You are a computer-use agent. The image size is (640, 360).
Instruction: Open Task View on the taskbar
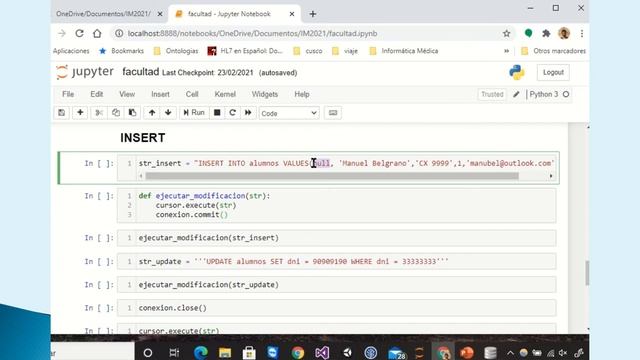(174, 352)
